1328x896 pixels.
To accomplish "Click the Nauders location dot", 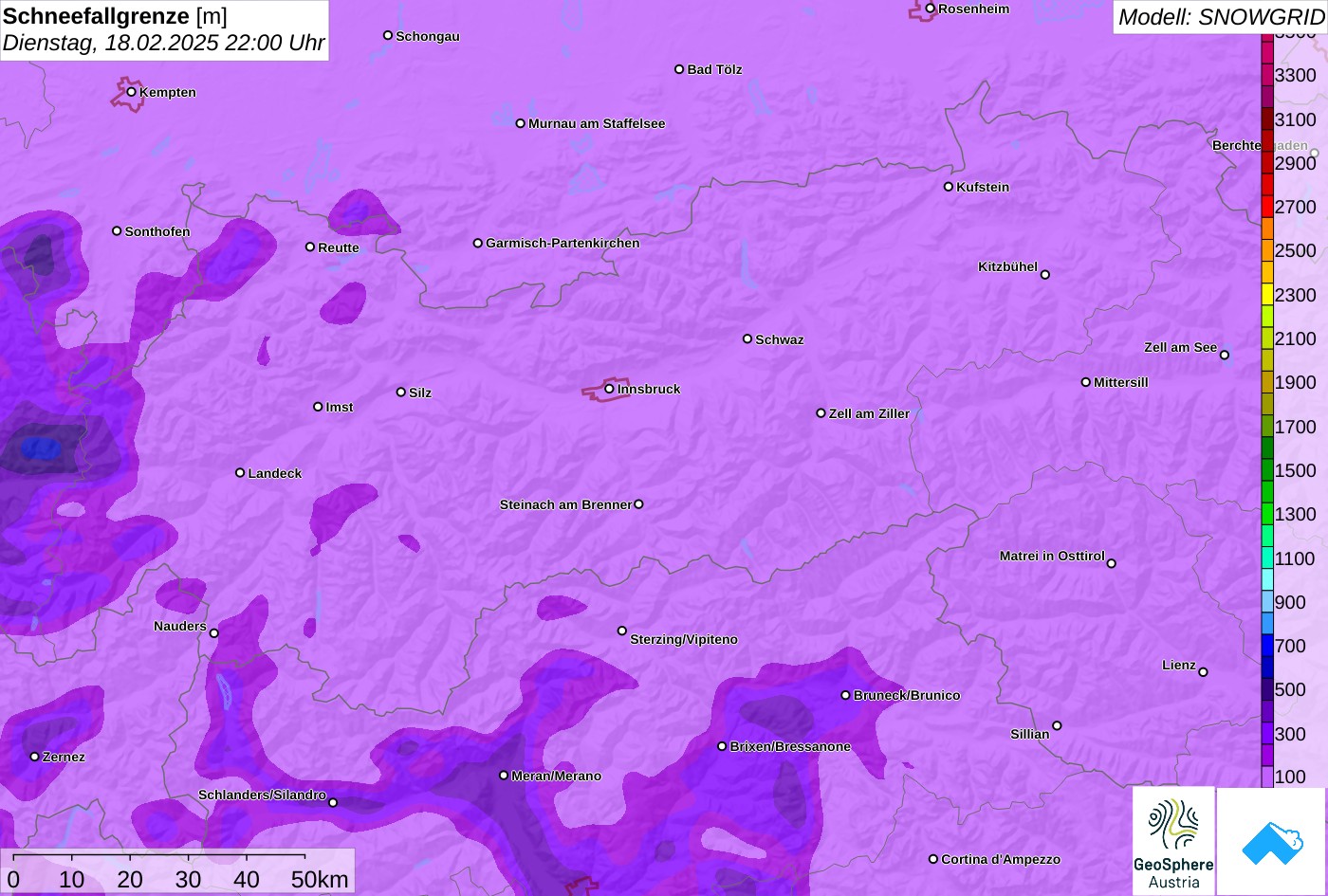I will [x=214, y=633].
